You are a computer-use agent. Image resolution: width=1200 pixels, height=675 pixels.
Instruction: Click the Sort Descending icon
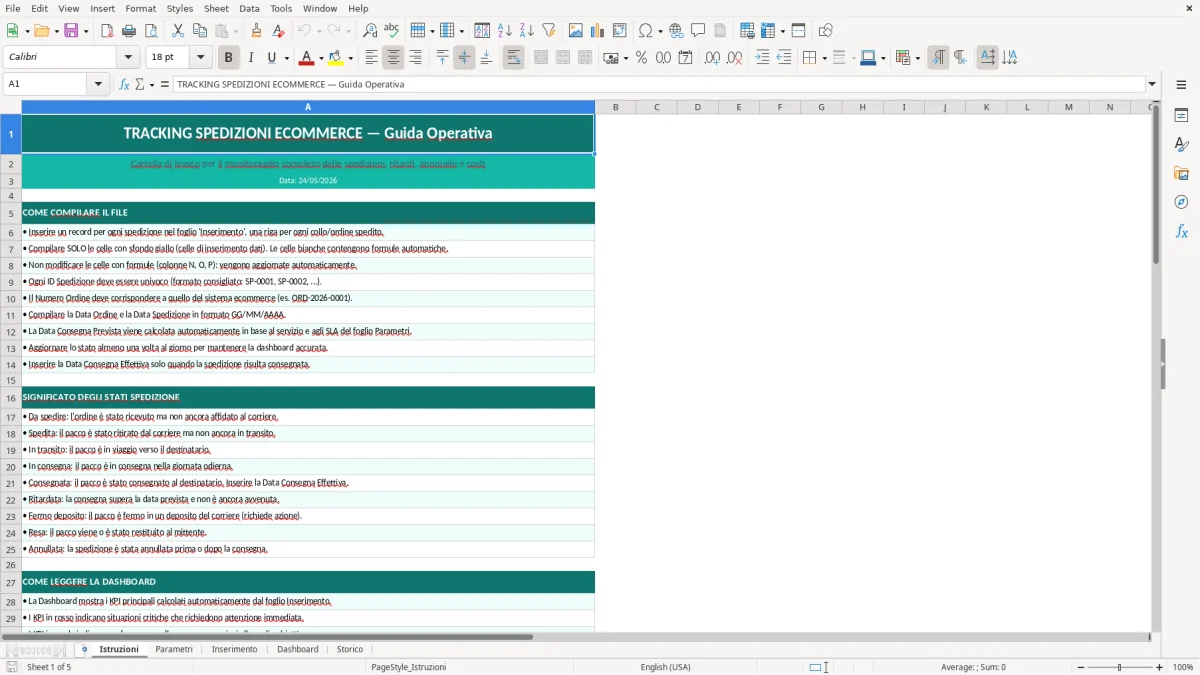526,31
